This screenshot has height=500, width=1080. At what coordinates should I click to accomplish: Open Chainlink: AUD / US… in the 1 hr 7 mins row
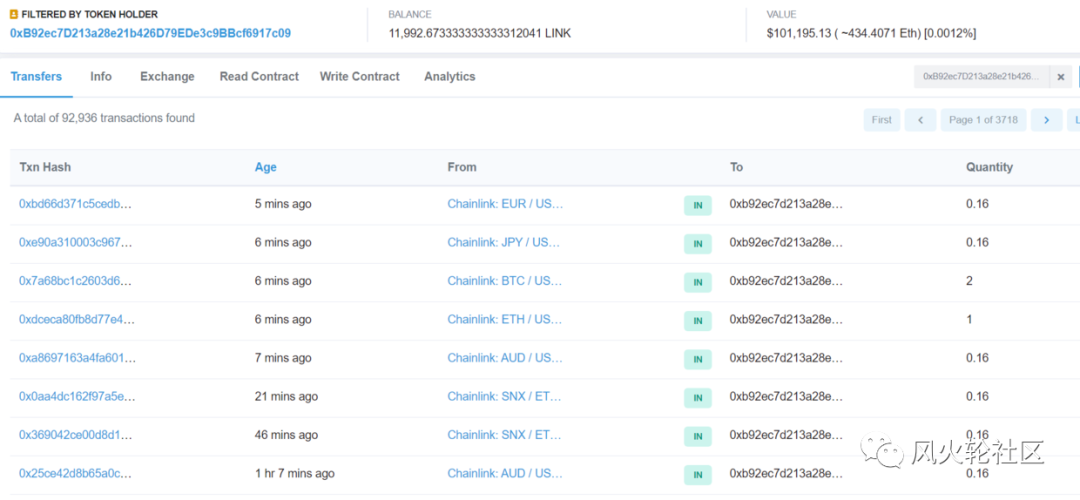pos(505,474)
